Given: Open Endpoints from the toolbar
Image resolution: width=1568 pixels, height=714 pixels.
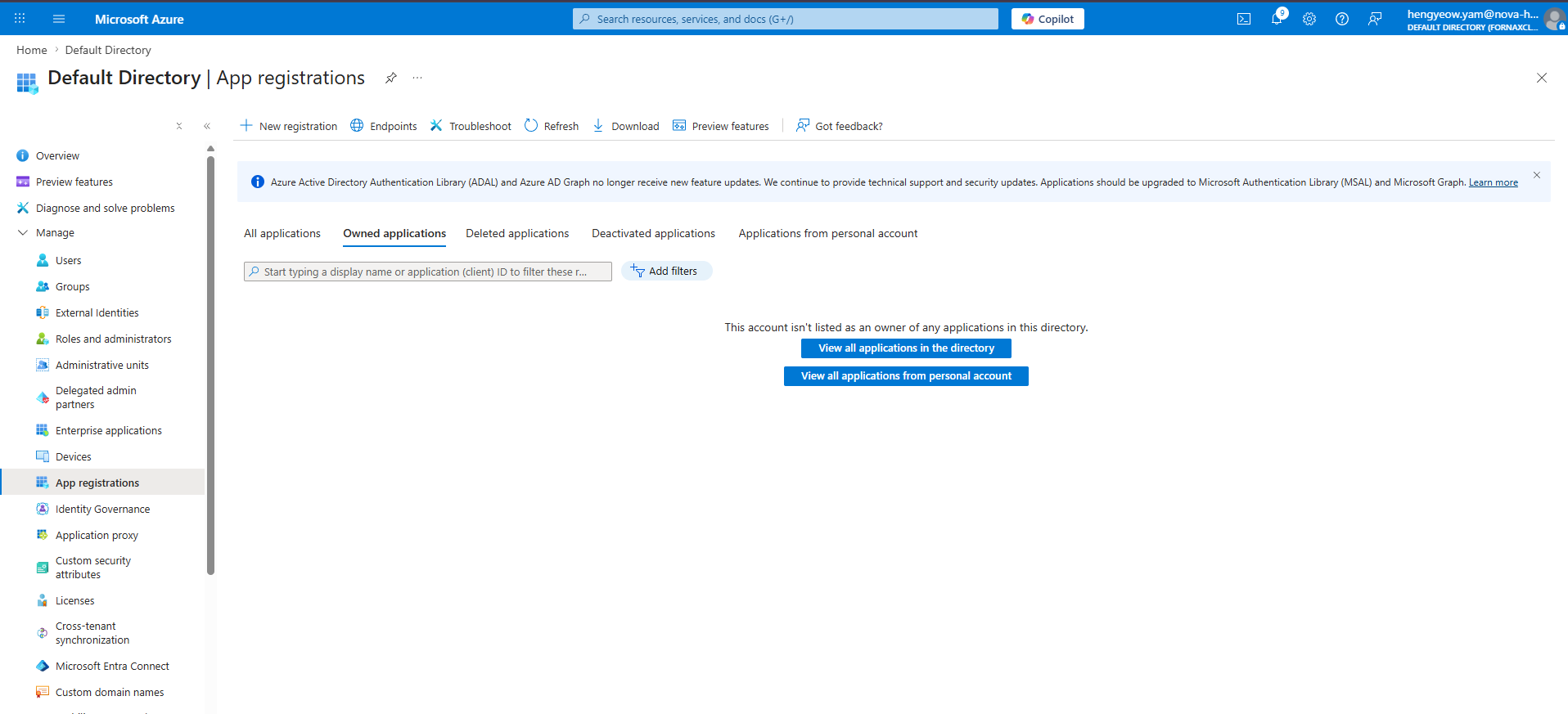Looking at the screenshot, I should coord(384,126).
